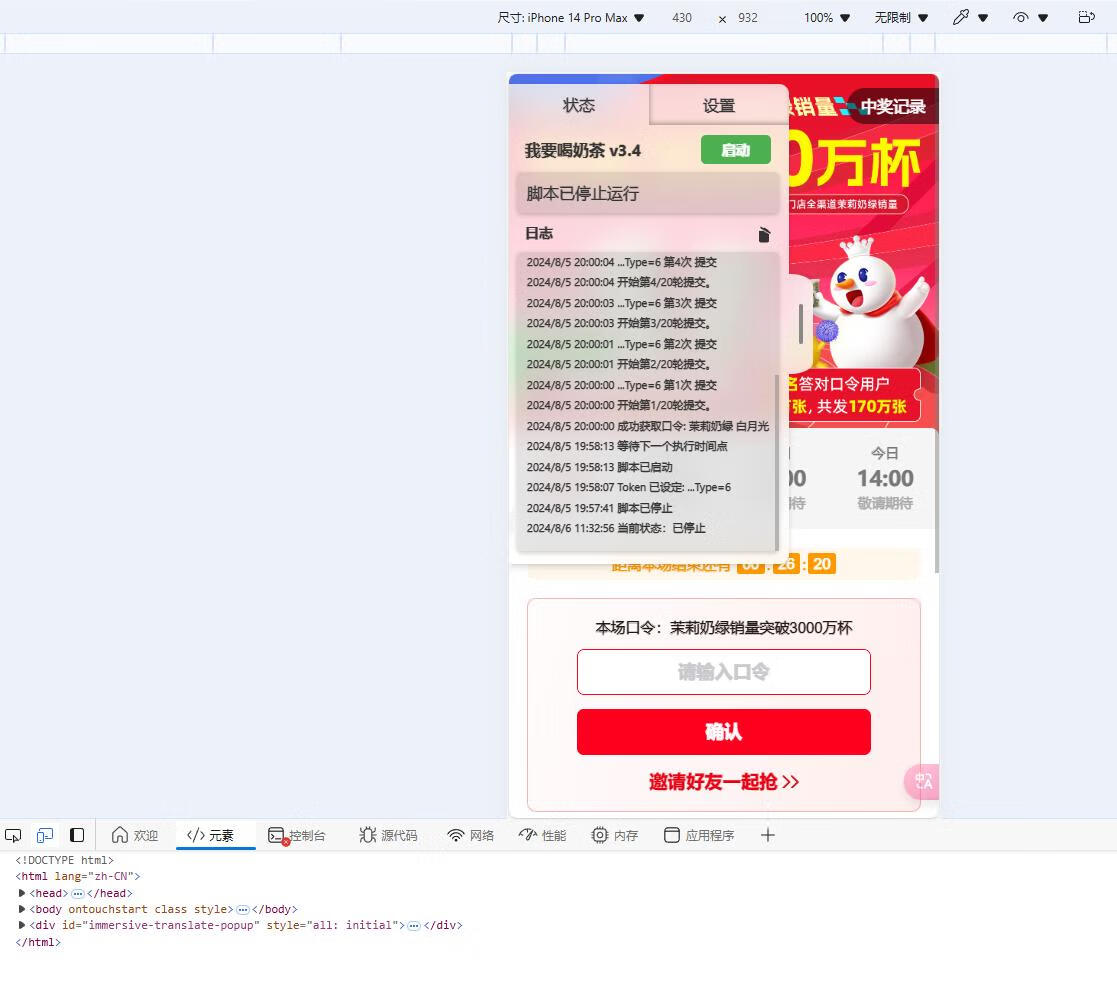The height and width of the screenshot is (1008, 1117).
Task: Click the error badge on 控制台 tab
Action: point(285,843)
